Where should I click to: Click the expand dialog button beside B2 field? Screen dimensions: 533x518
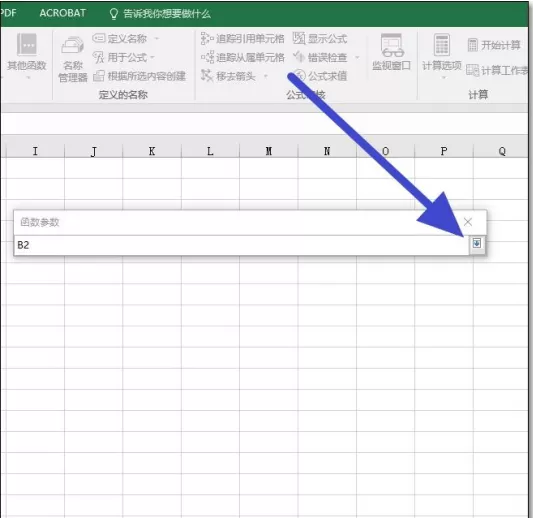point(477,243)
